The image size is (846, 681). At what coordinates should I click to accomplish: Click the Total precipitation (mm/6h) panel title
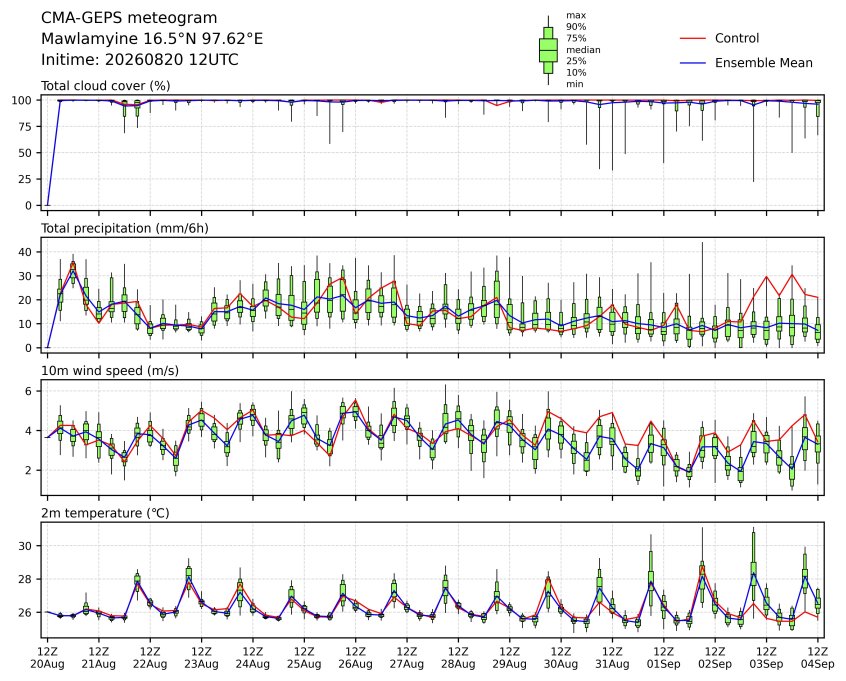pos(125,228)
